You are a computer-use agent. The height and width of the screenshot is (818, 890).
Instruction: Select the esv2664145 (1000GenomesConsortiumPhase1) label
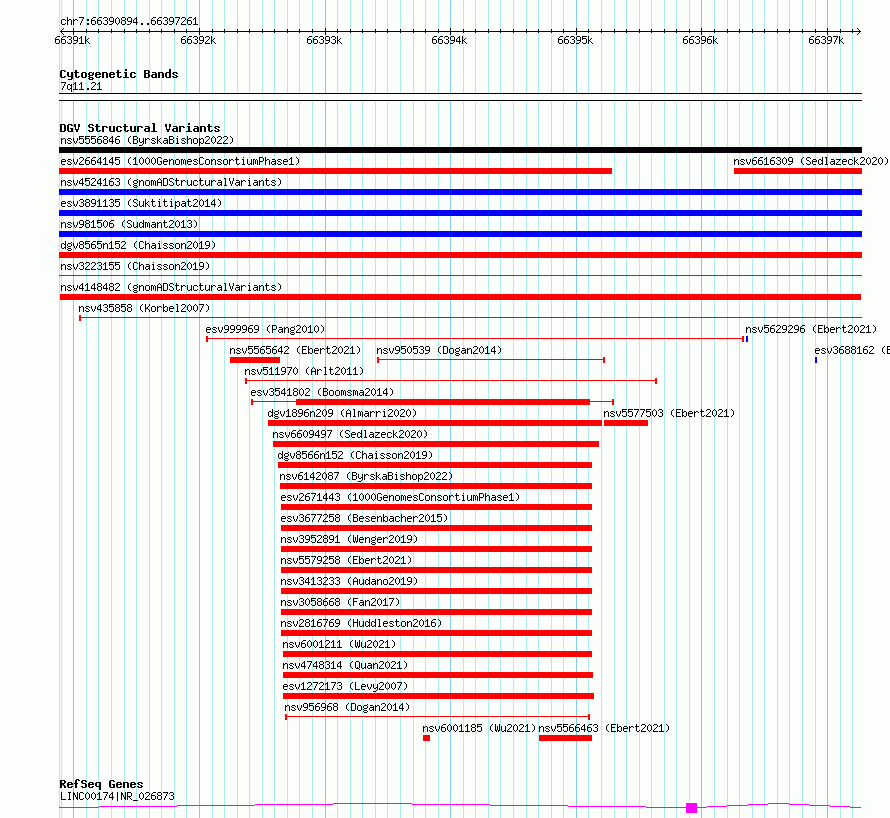[x=180, y=161]
